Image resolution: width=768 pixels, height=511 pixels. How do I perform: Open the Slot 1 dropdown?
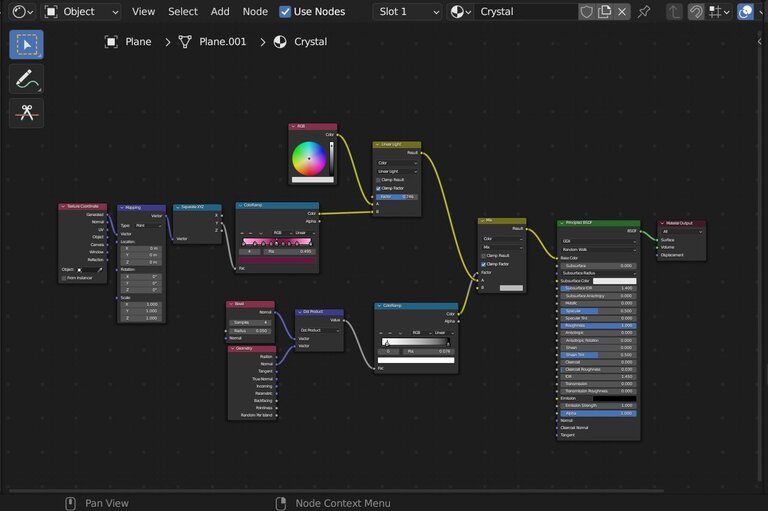407,12
